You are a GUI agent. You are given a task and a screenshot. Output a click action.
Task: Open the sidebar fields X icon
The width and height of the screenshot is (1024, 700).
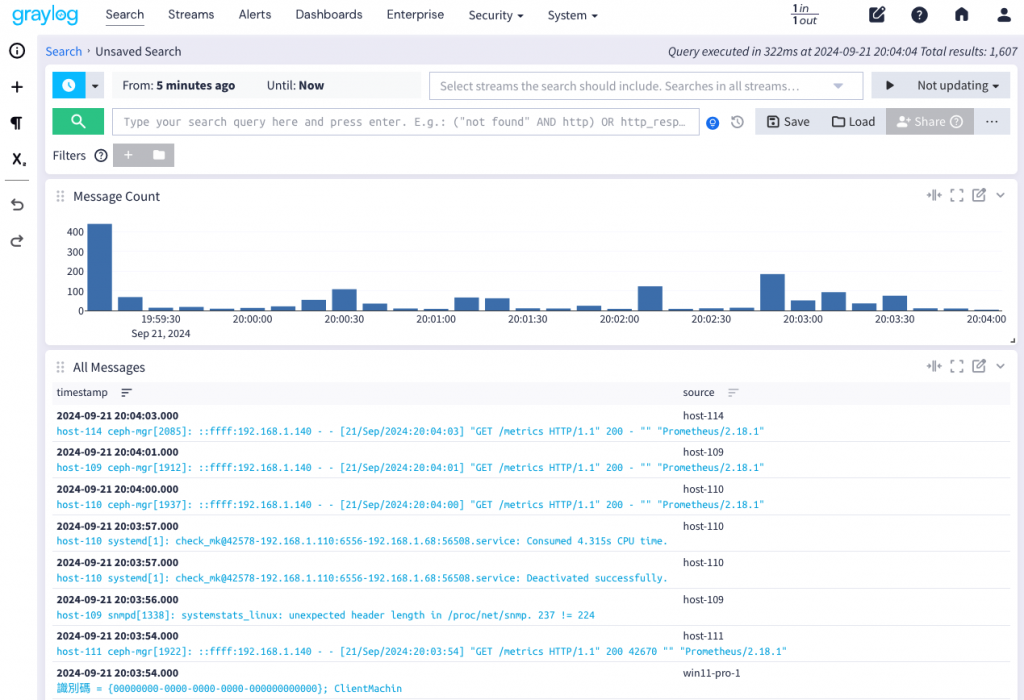pyautogui.click(x=18, y=159)
